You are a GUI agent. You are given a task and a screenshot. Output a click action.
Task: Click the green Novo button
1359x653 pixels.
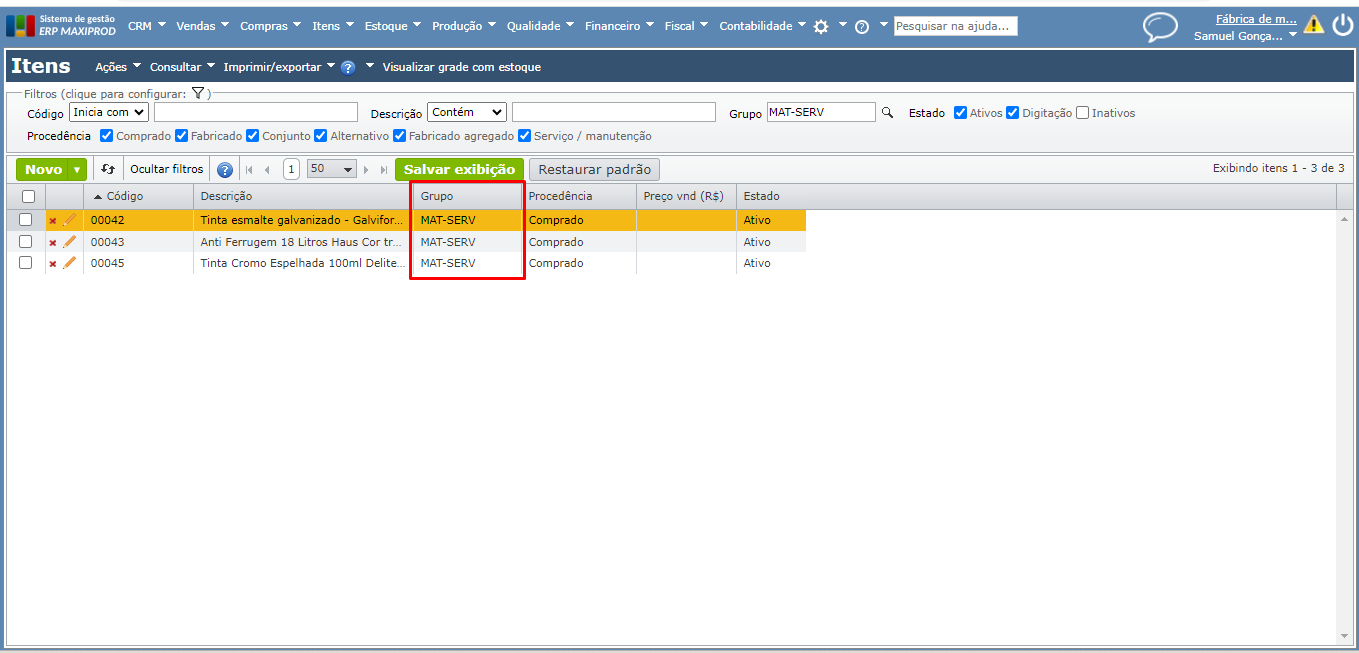(x=43, y=170)
